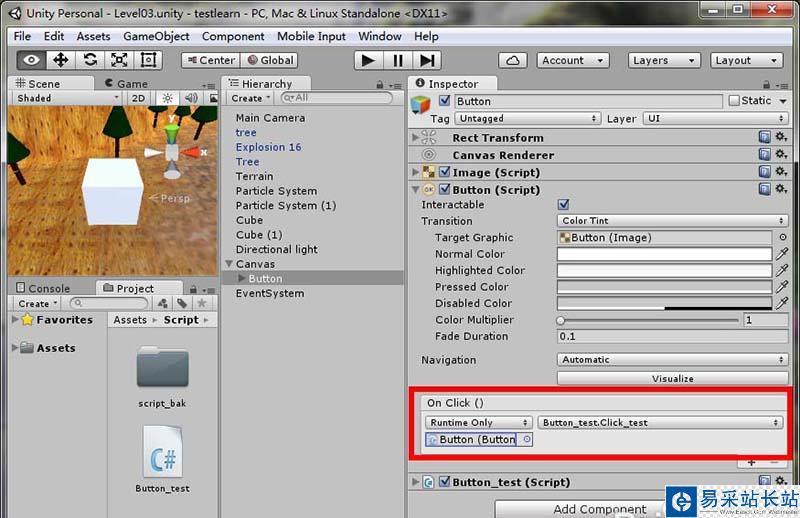Open Button_test.Click_test function dropdown
Viewport: 800px width, 518px height.
pos(660,423)
